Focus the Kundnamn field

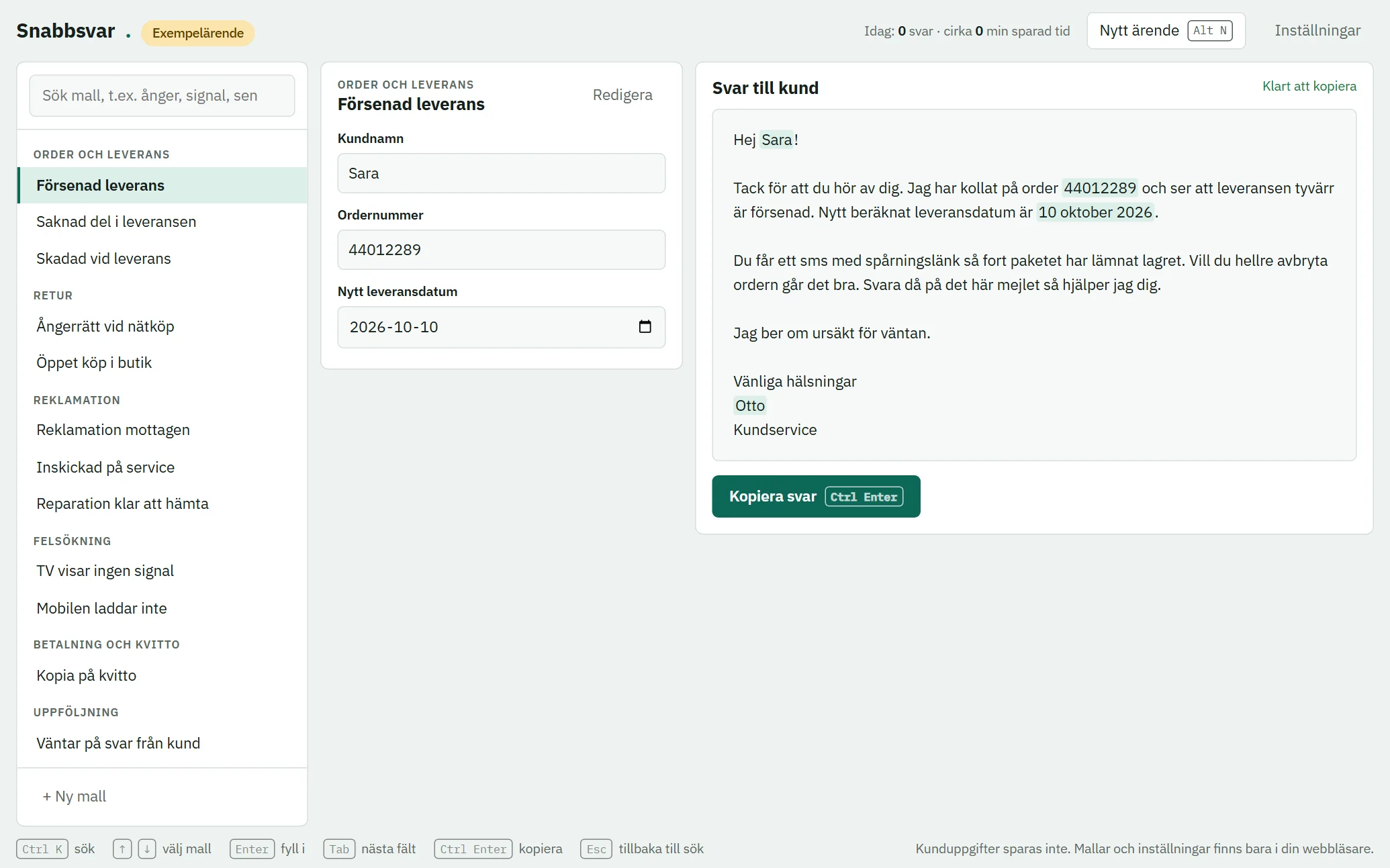tap(501, 173)
